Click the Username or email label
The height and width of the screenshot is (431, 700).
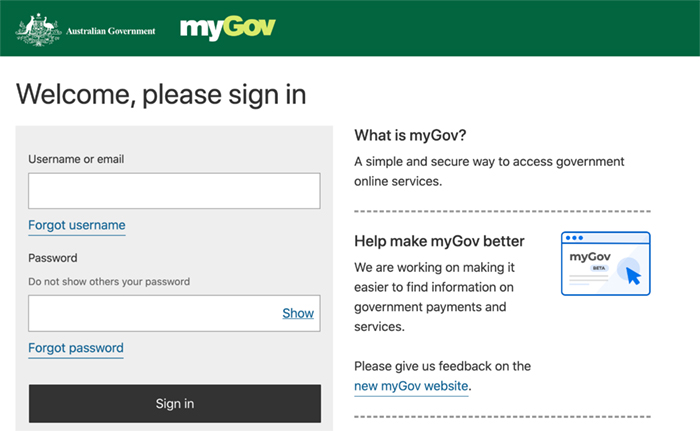(76, 159)
